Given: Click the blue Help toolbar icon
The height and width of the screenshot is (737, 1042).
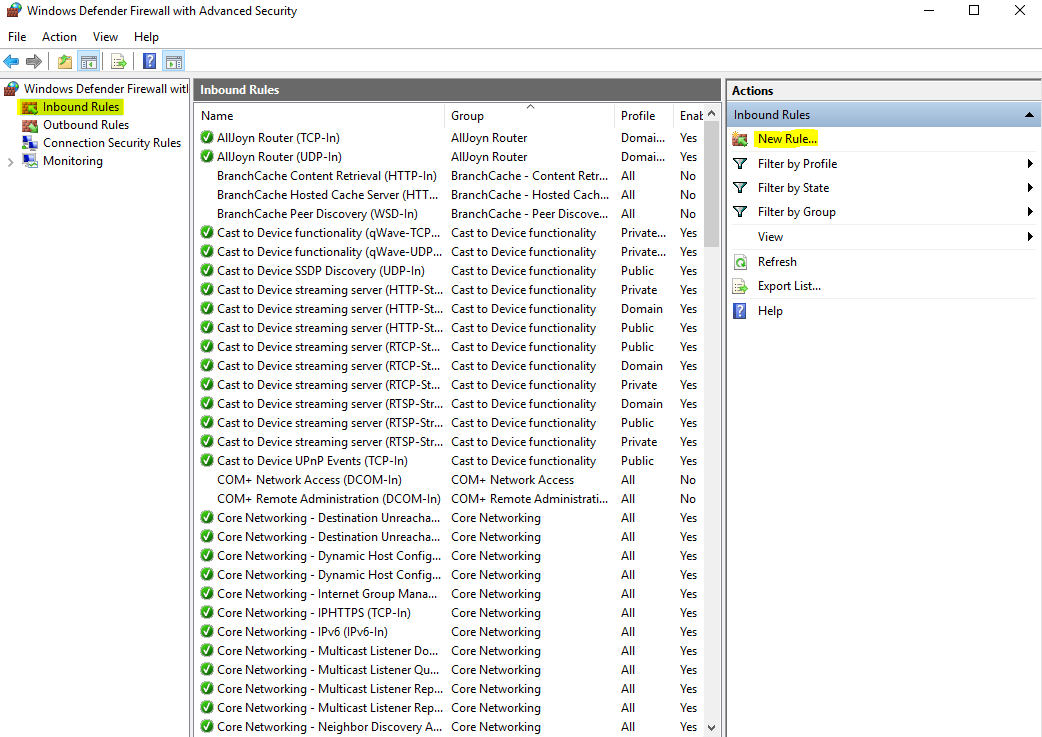Looking at the screenshot, I should (150, 62).
